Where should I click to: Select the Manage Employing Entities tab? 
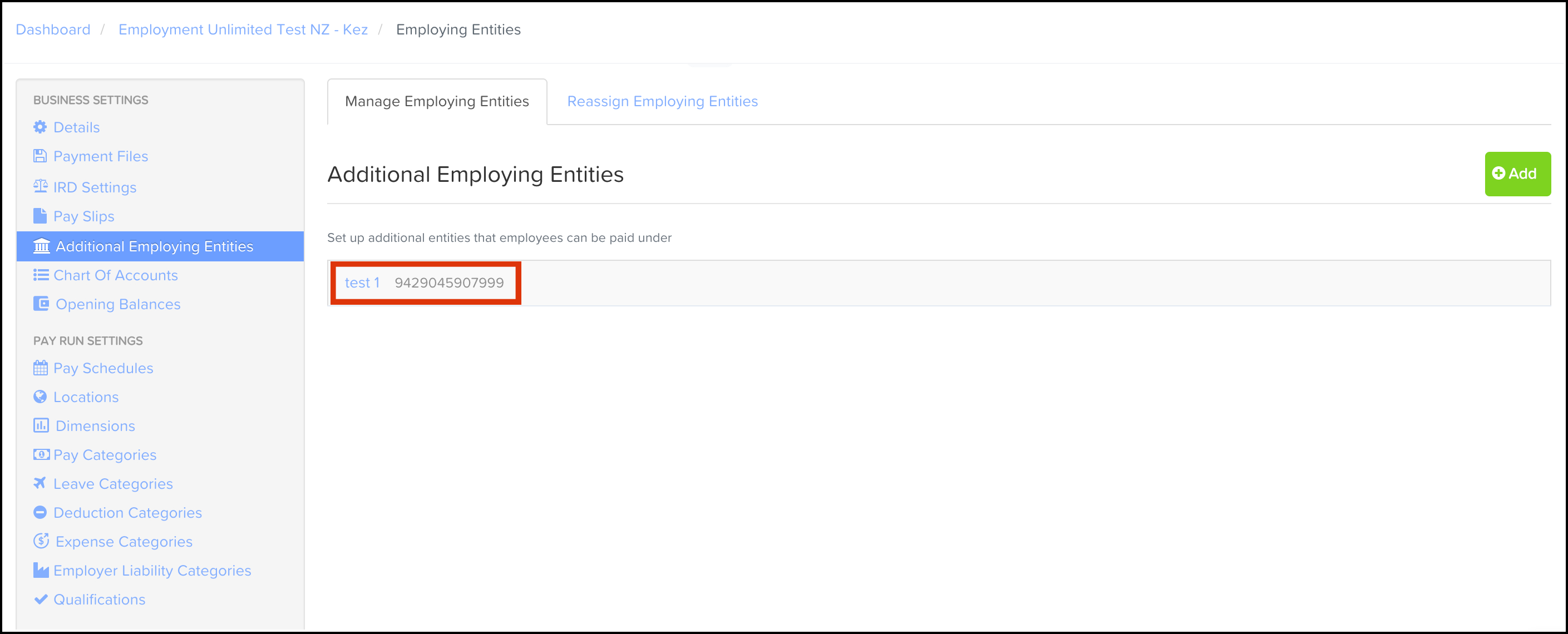437,102
